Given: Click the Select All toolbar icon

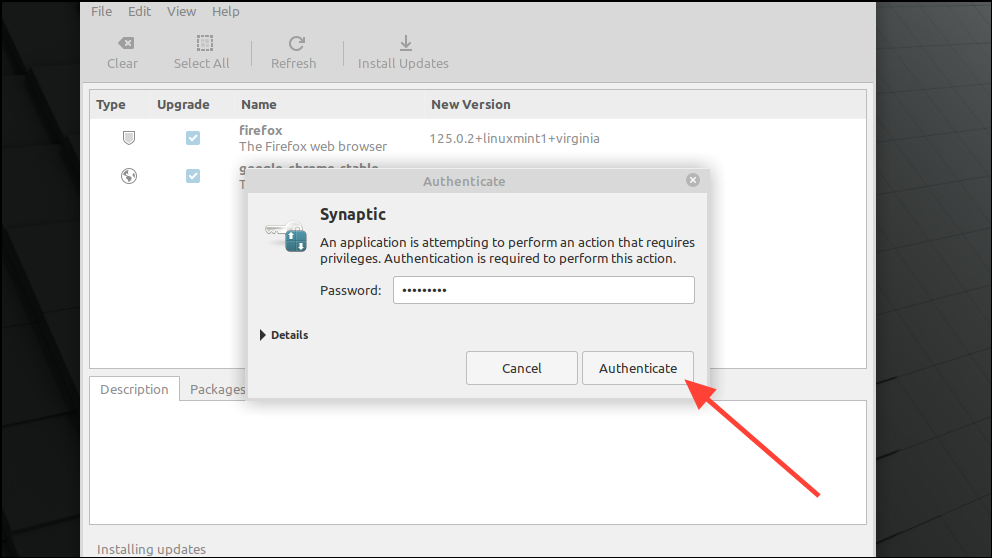Looking at the screenshot, I should pos(204,43).
